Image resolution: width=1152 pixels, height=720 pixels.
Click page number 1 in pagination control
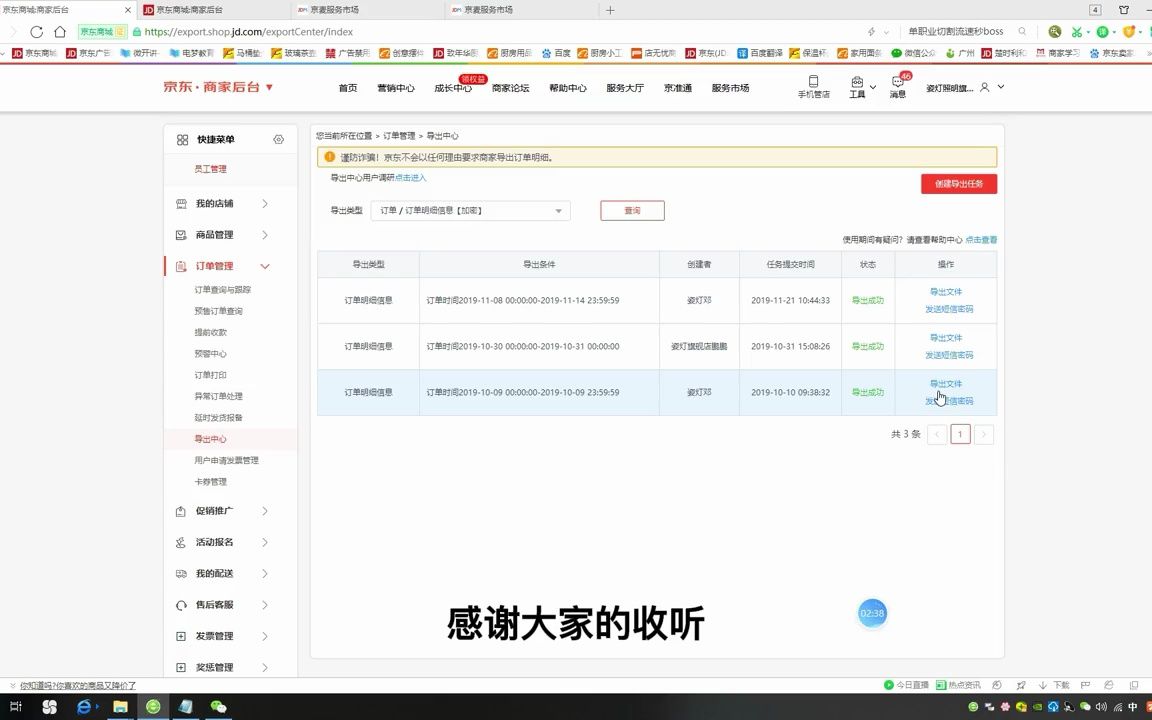960,434
